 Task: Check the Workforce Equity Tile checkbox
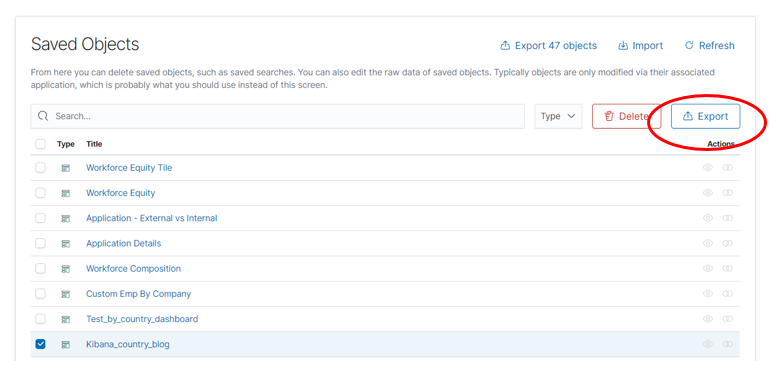[x=40, y=168]
